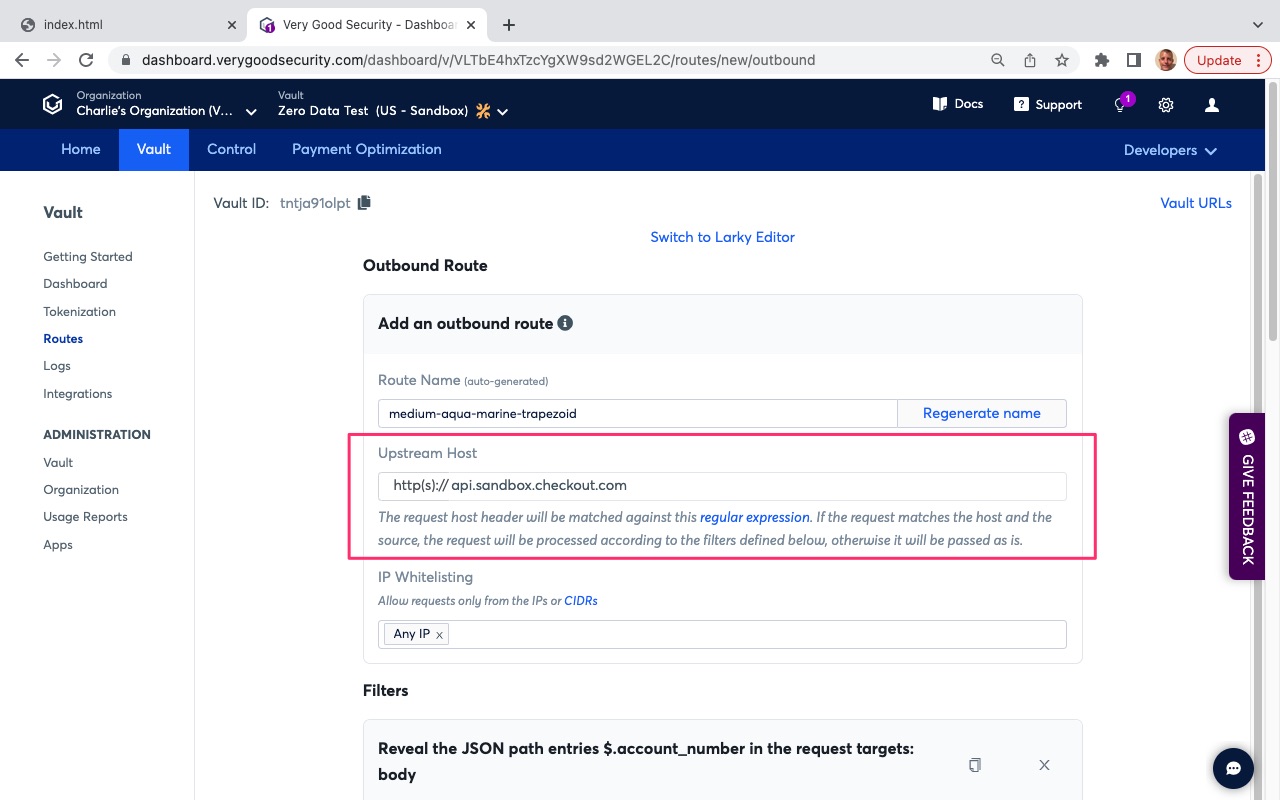Open browser extensions puzzle icon
The image size is (1280, 800).
click(x=1102, y=60)
